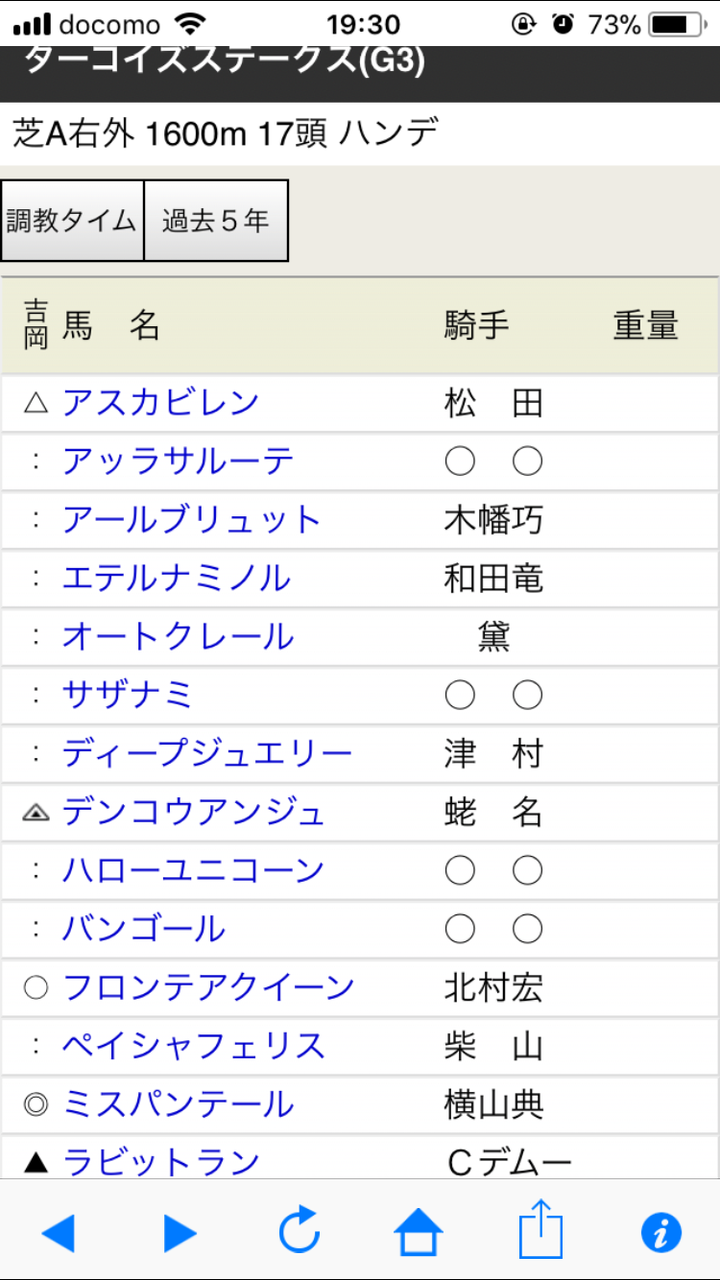This screenshot has height=1280, width=720.
Task: Select エテルナミノル horse entry
Action: tap(177, 578)
